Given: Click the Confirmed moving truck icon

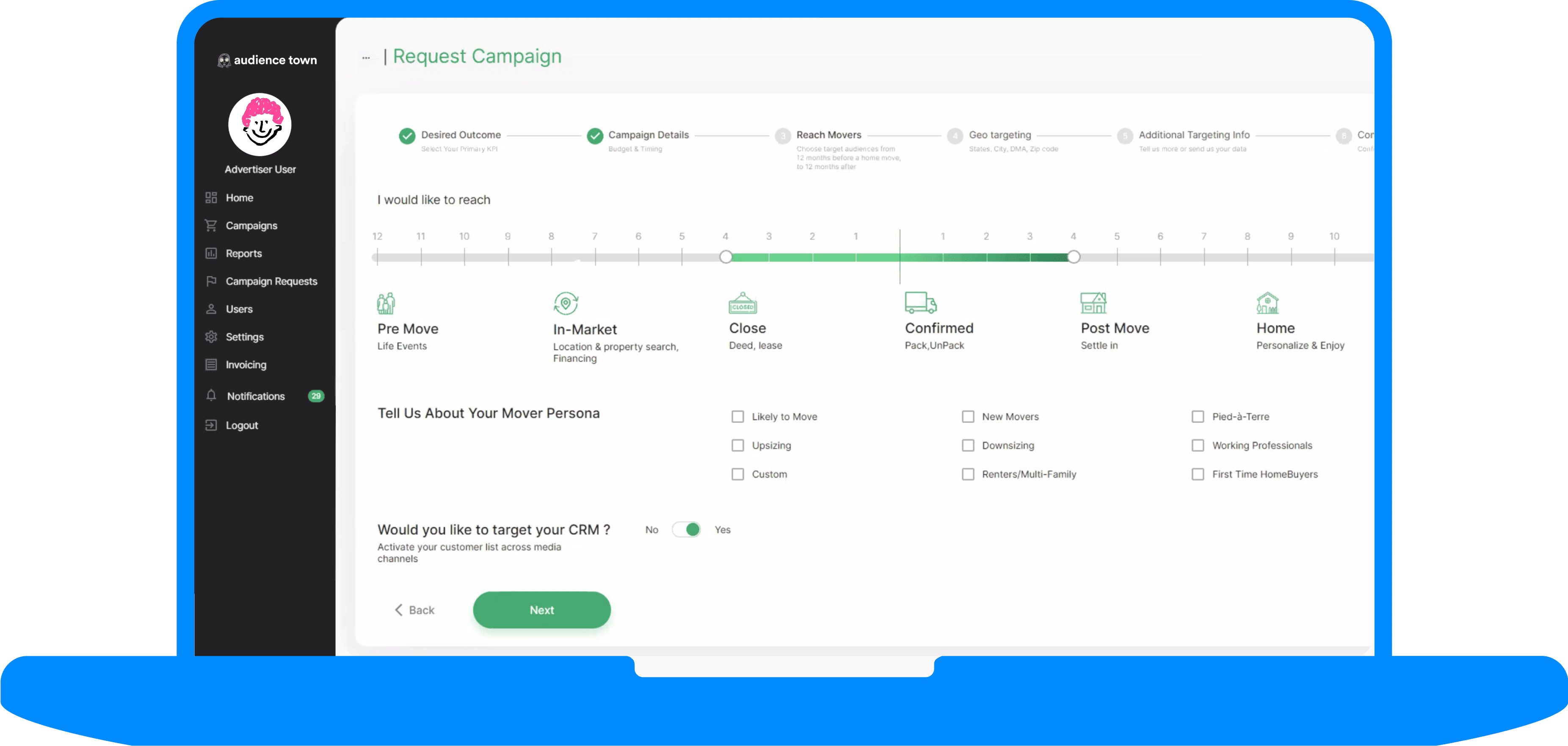Looking at the screenshot, I should point(920,303).
